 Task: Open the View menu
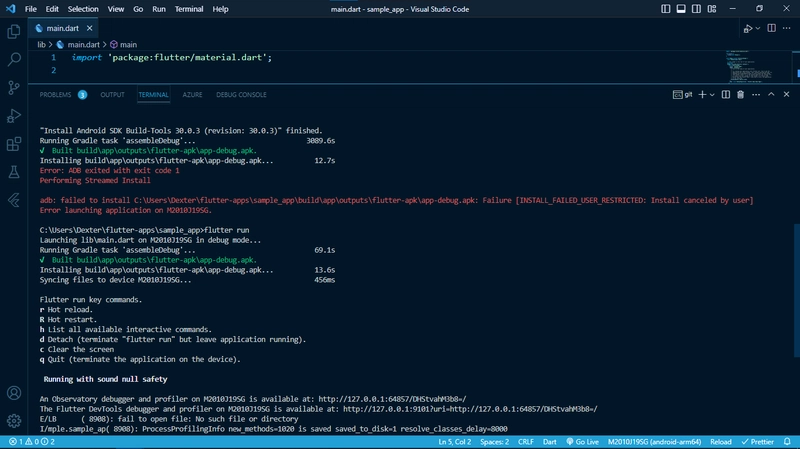115,9
